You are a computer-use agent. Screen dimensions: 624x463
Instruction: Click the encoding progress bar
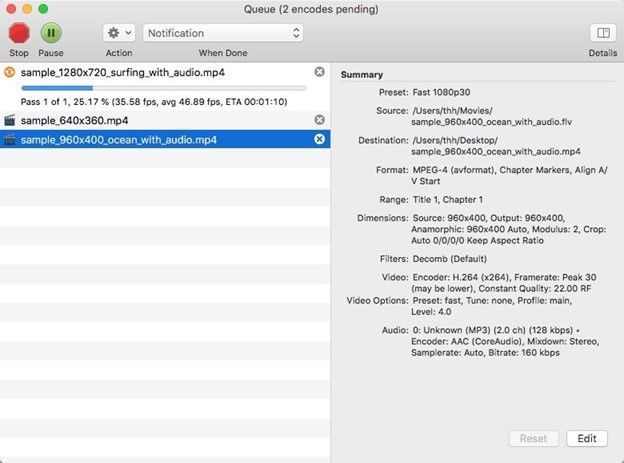[163, 88]
